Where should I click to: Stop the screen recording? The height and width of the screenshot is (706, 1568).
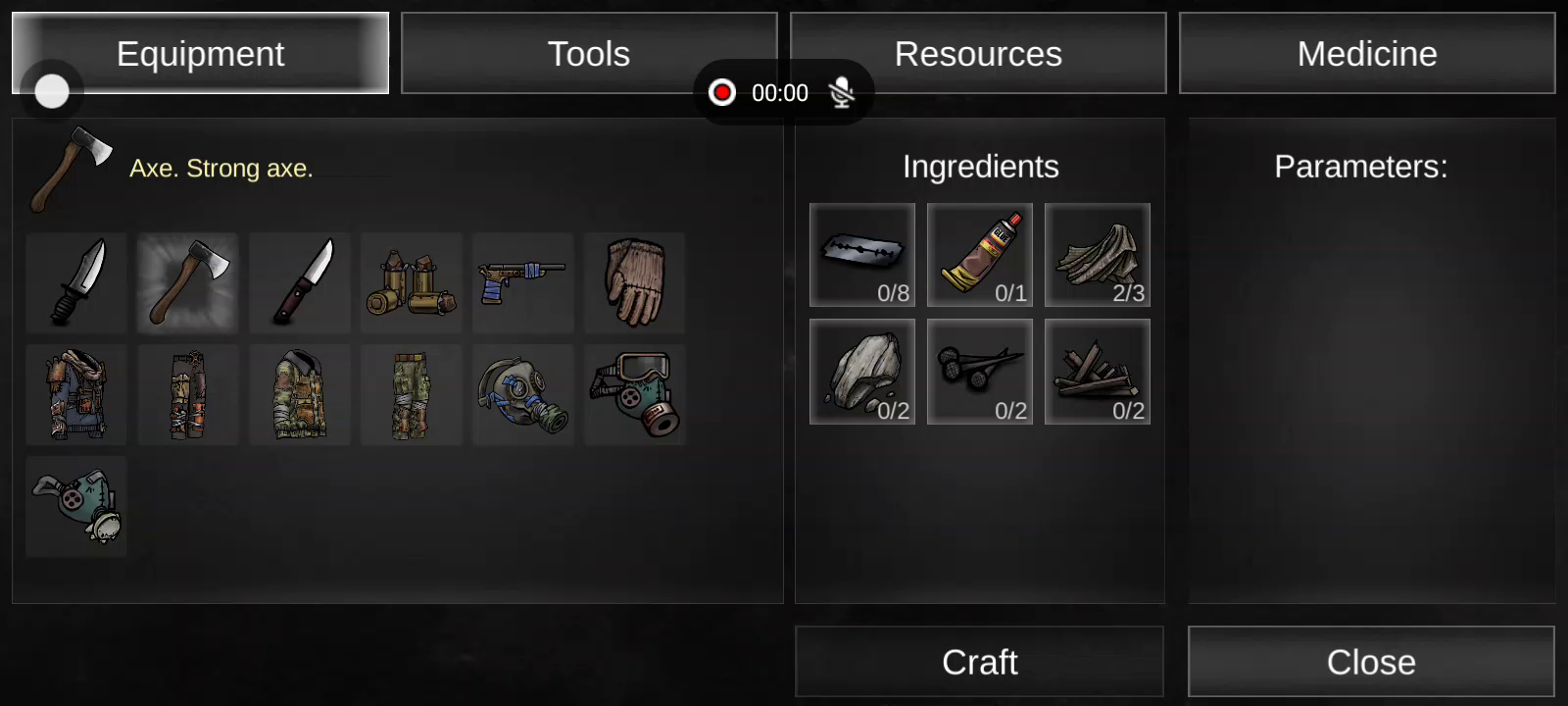coord(722,92)
